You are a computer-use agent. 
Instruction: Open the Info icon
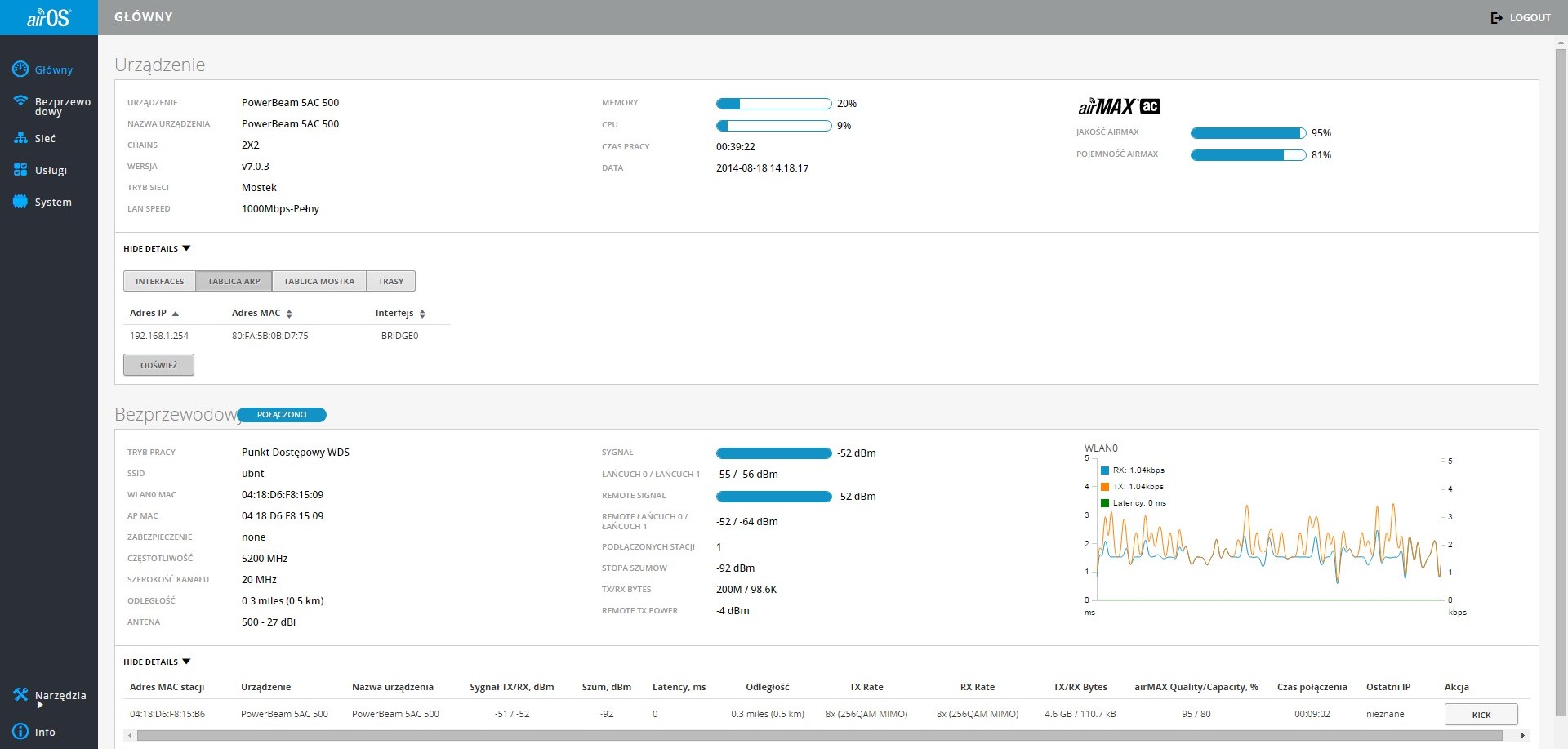tap(20, 732)
